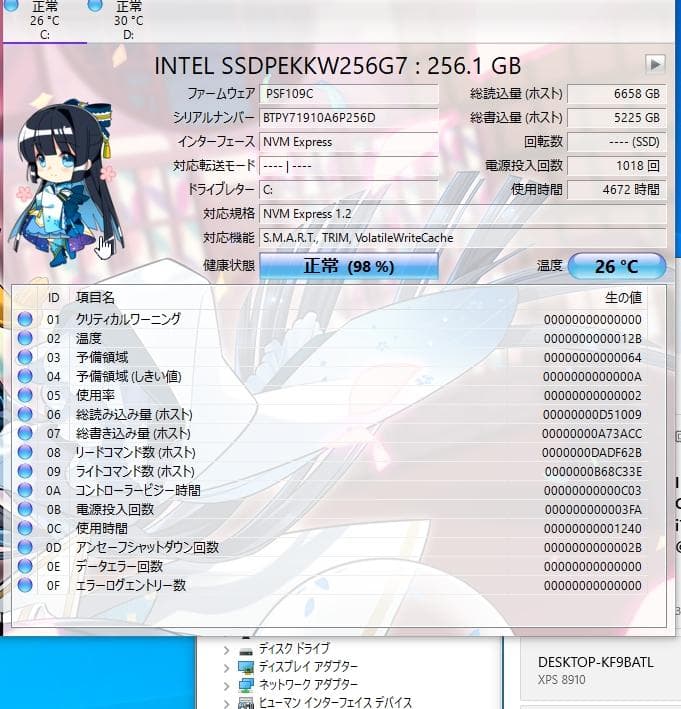Select ディスク ドライブ tree item label
Viewport: 681px width, 709px height.
point(294,648)
